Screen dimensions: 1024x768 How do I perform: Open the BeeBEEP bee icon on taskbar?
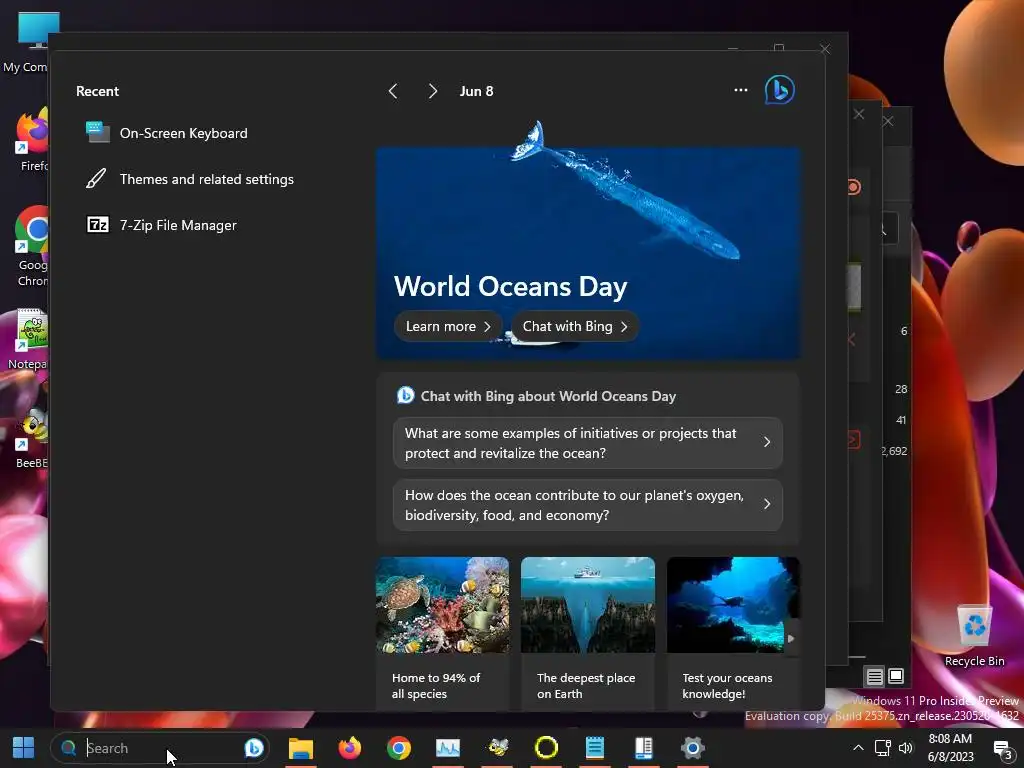(x=498, y=748)
